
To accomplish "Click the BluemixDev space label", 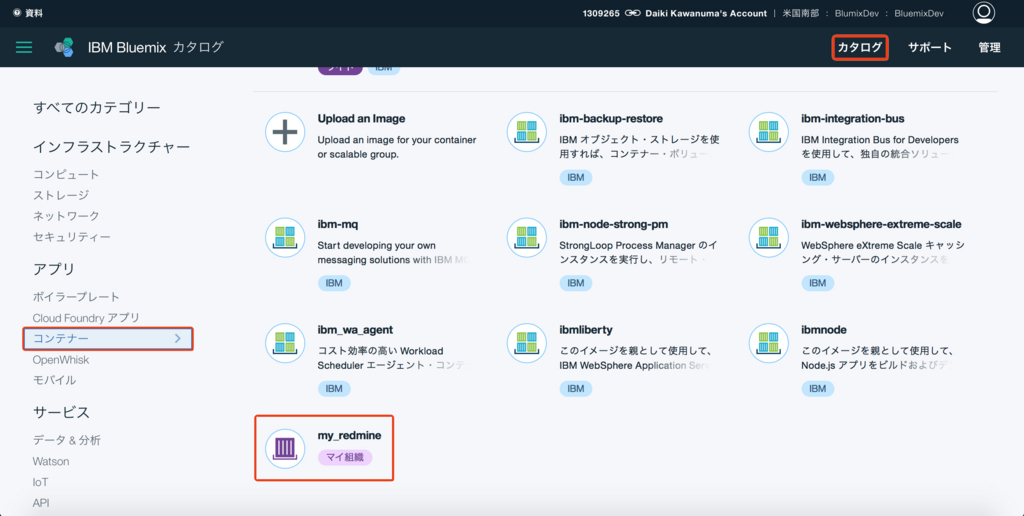I will click(918, 13).
